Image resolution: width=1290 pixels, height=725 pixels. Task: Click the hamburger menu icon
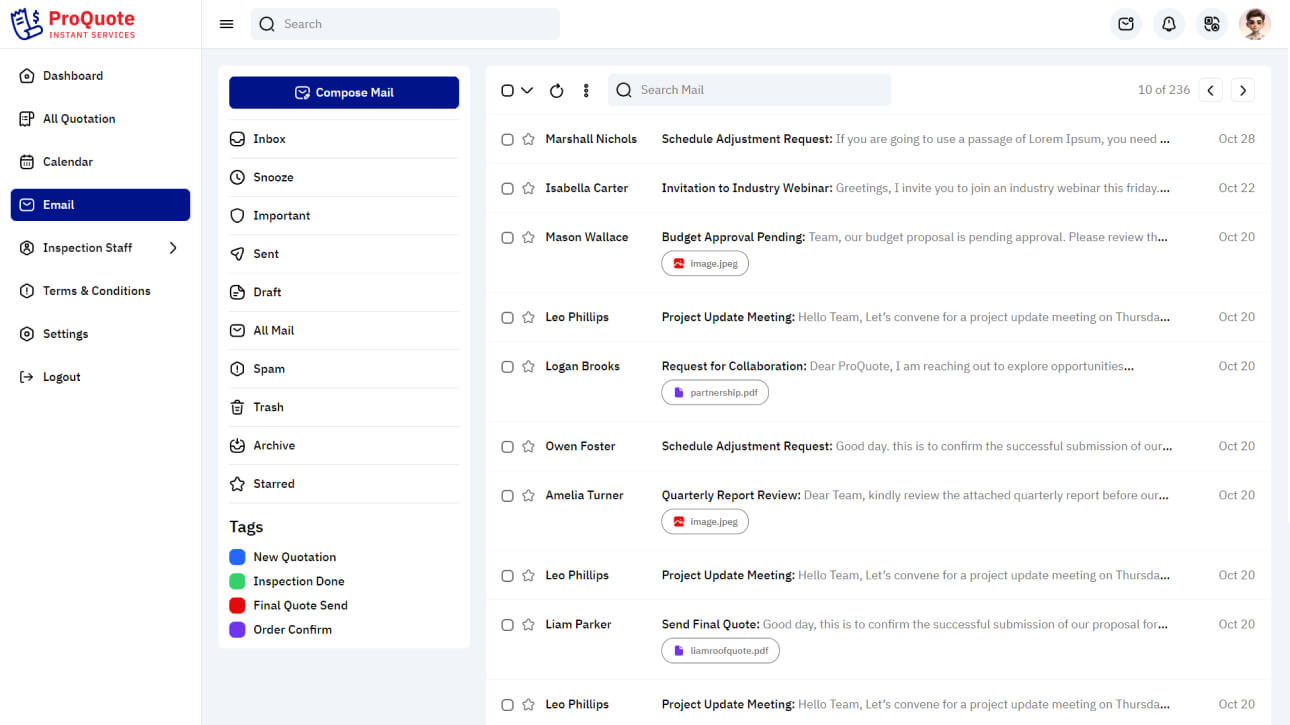(226, 24)
